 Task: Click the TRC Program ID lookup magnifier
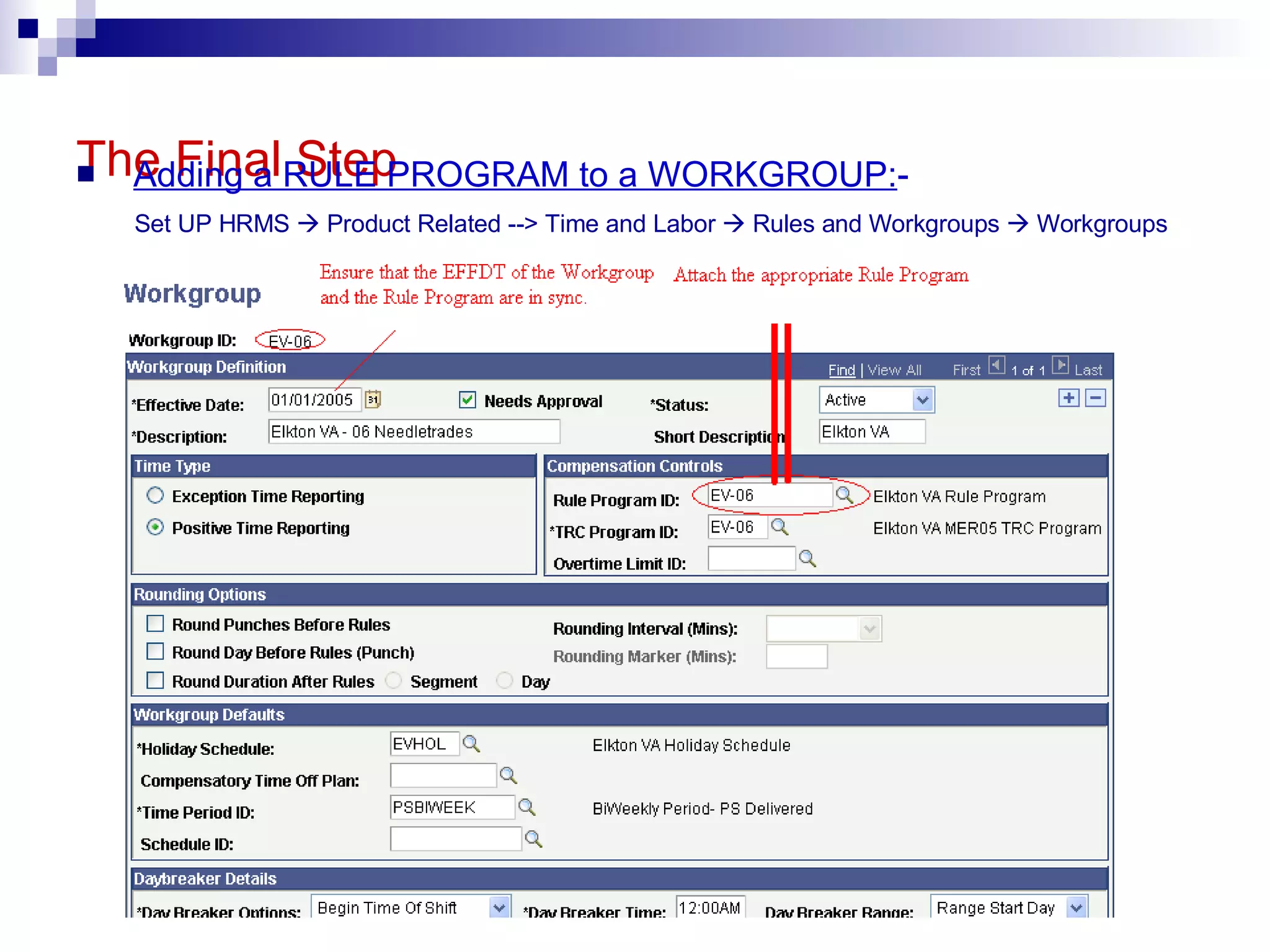(x=779, y=527)
